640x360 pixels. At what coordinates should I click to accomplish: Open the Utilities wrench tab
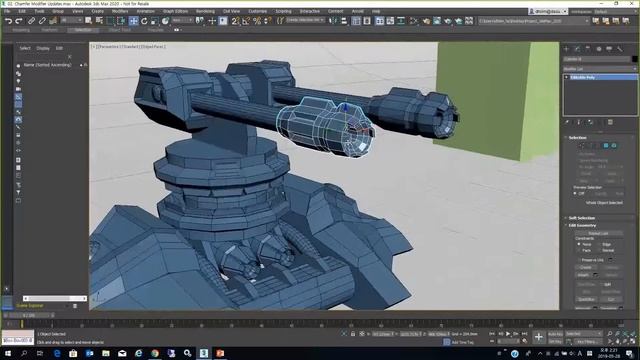coord(620,49)
